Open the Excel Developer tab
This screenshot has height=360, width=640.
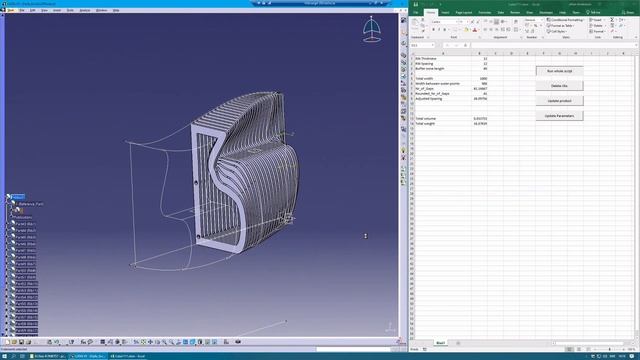[x=546, y=12]
